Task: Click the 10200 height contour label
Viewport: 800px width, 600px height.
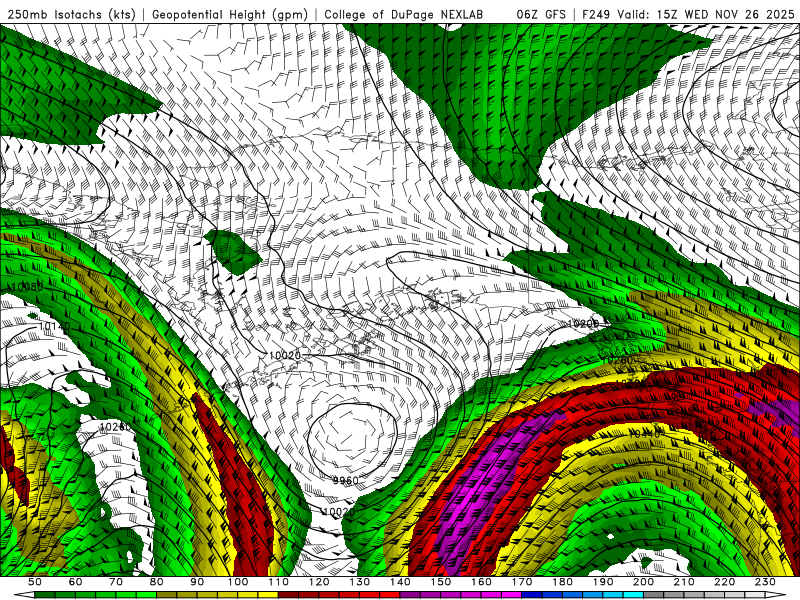Action: click(583, 323)
